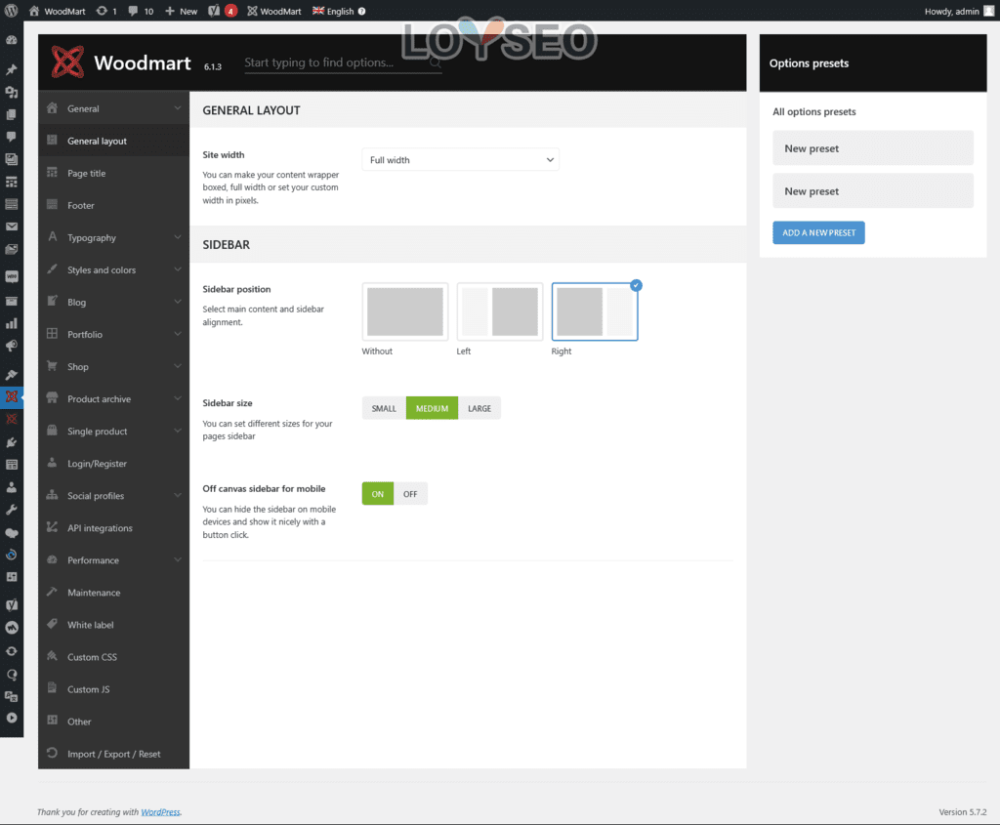Click the highlighted Woodmart icon in admin sidebar

click(x=11, y=397)
